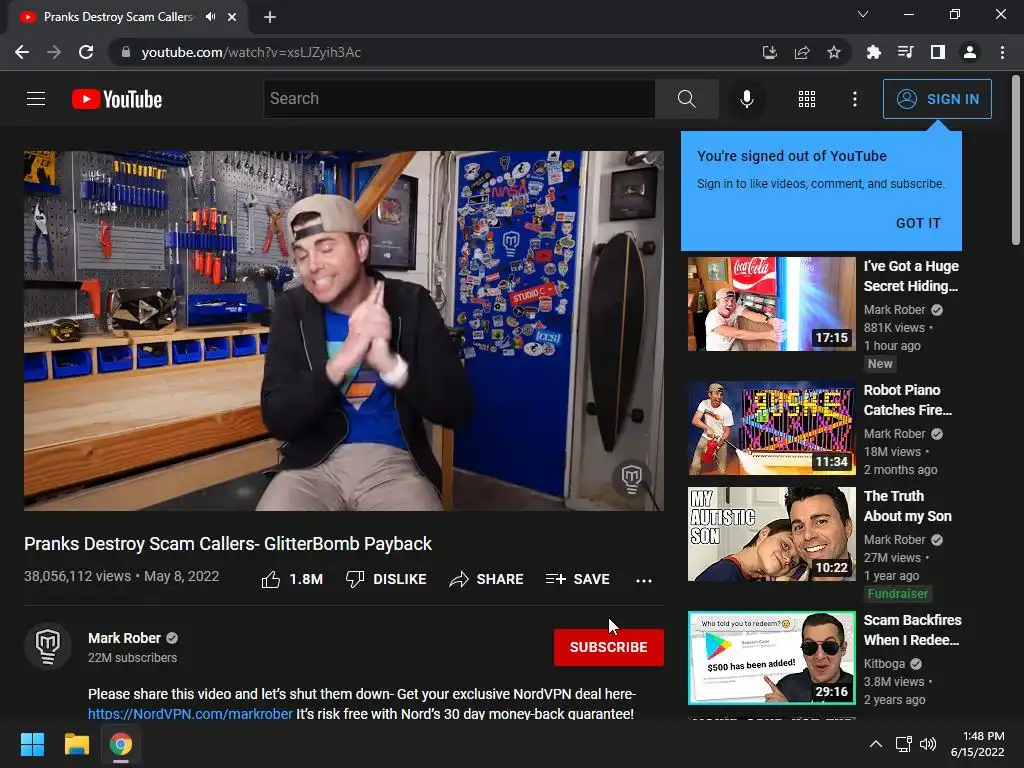
Task: Open the YouTube apps grid icon
Action: [x=807, y=99]
